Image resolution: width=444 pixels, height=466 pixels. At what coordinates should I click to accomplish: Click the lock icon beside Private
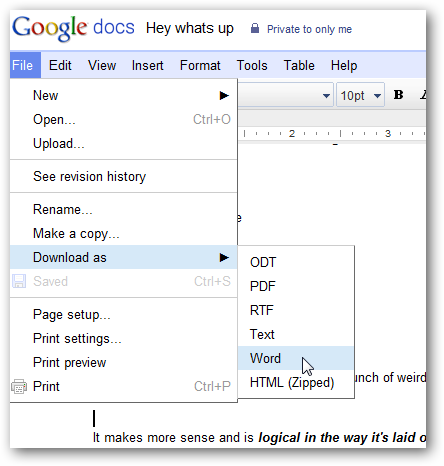[x=255, y=29]
